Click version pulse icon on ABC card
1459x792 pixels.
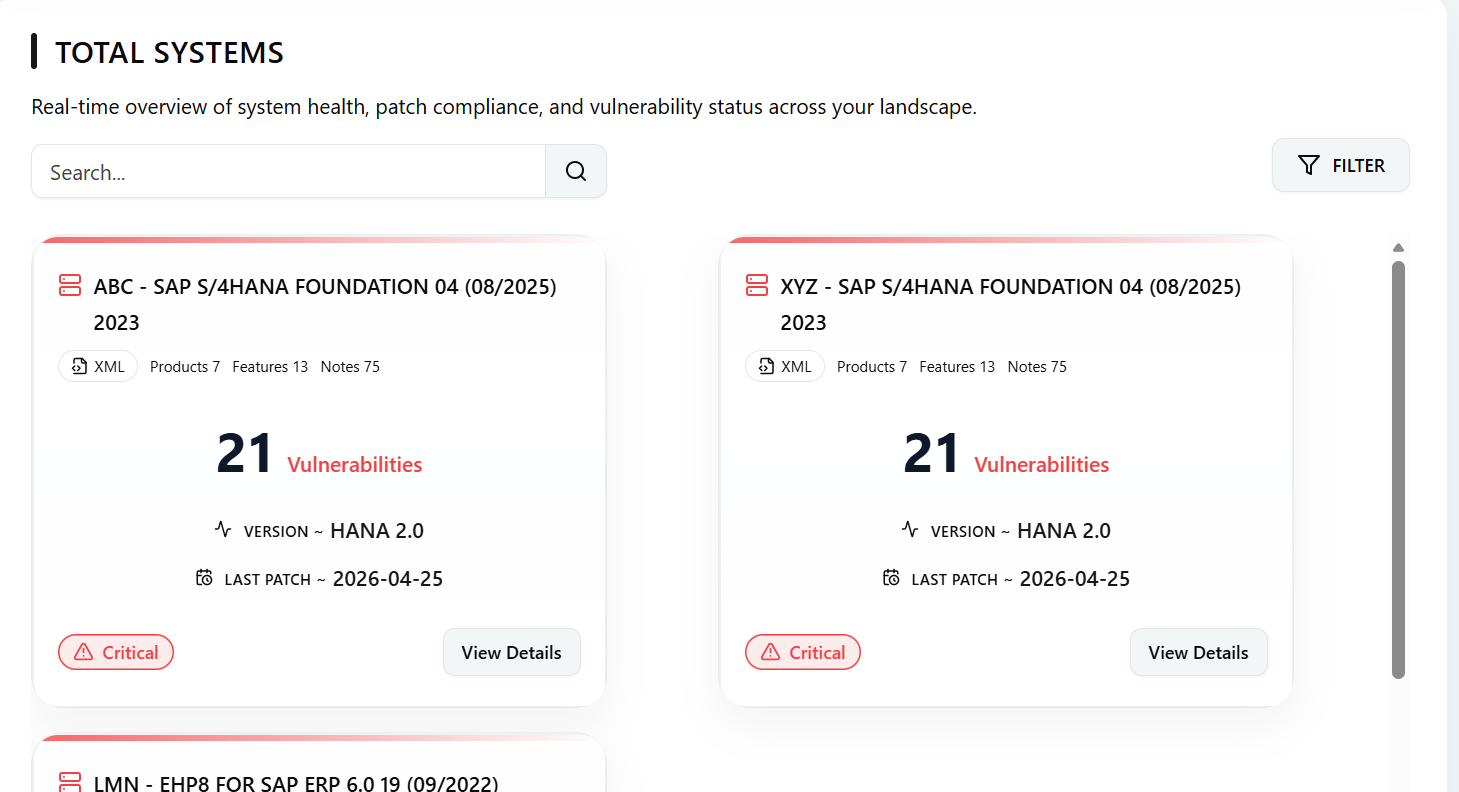click(x=223, y=529)
